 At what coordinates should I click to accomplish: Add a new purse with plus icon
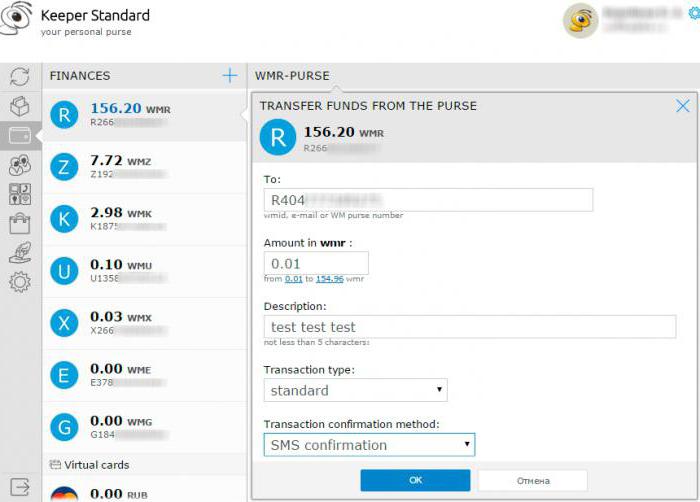[x=230, y=75]
